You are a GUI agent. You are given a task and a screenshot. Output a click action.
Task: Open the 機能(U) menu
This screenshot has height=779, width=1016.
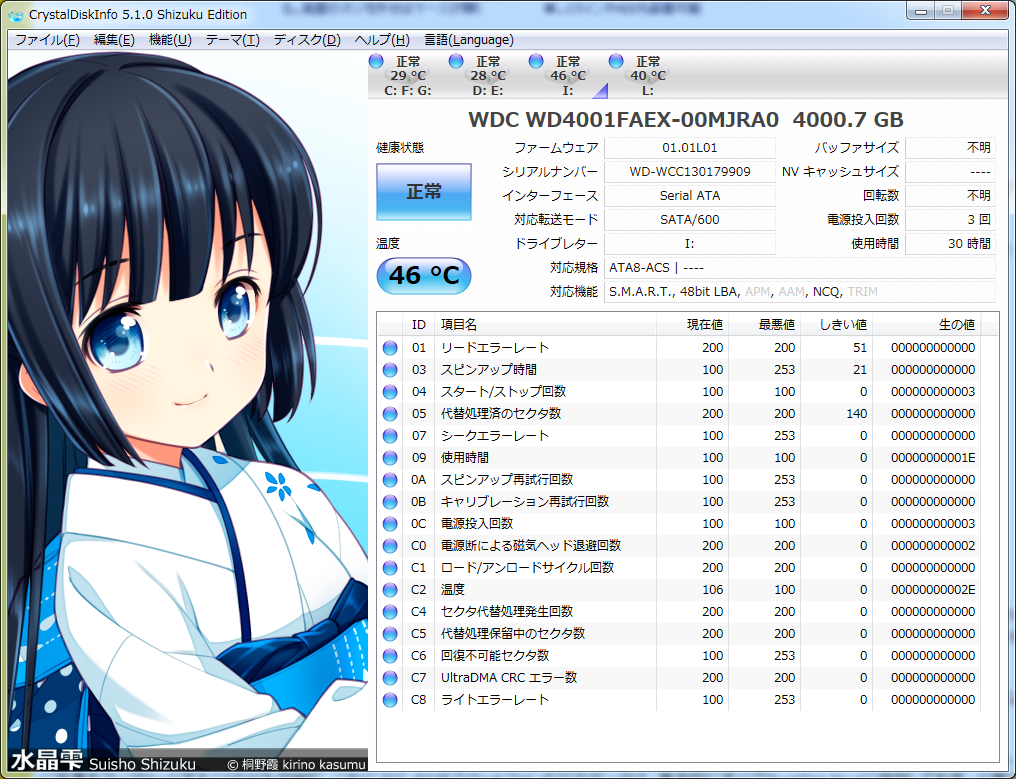[x=170, y=40]
